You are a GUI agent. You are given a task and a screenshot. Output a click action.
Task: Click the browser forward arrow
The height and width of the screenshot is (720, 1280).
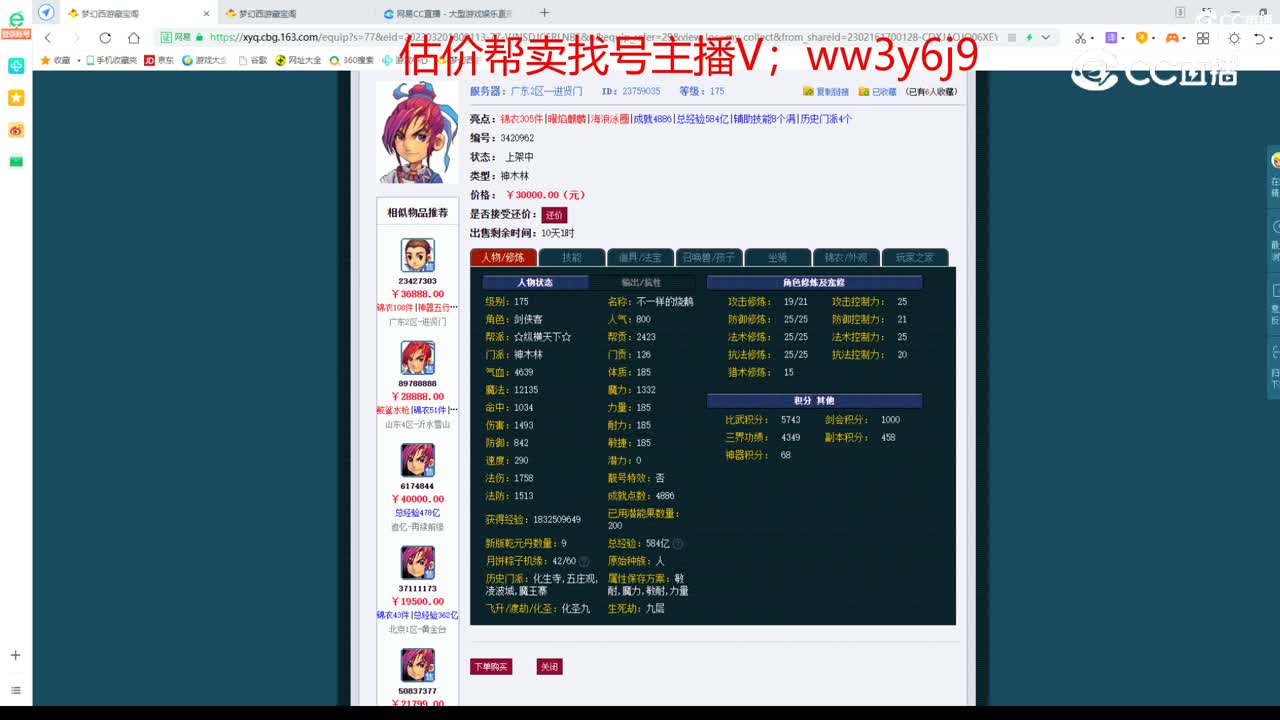[x=76, y=38]
